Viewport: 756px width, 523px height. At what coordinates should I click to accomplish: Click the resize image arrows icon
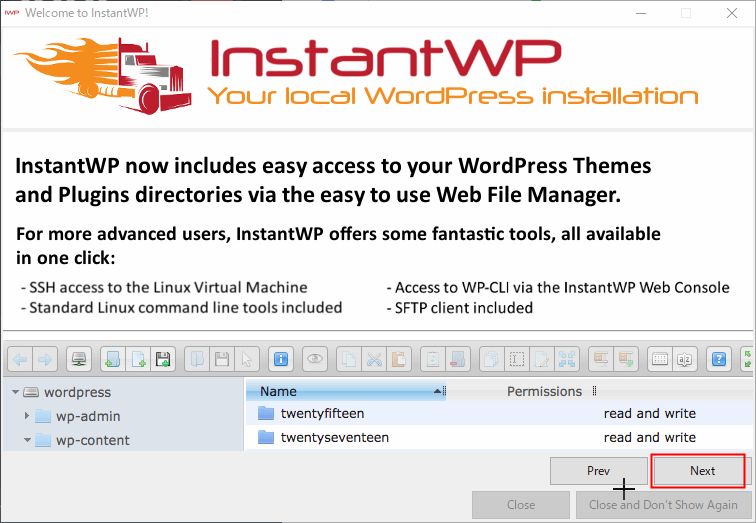click(x=567, y=359)
